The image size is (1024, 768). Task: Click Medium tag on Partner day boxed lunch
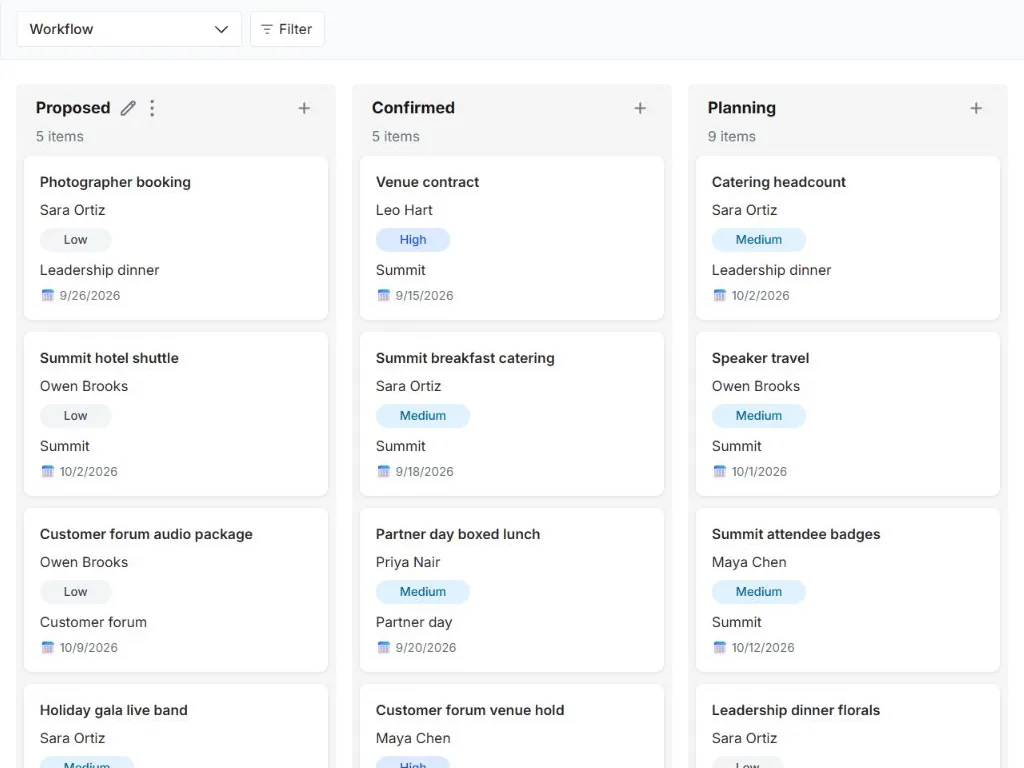(x=423, y=592)
